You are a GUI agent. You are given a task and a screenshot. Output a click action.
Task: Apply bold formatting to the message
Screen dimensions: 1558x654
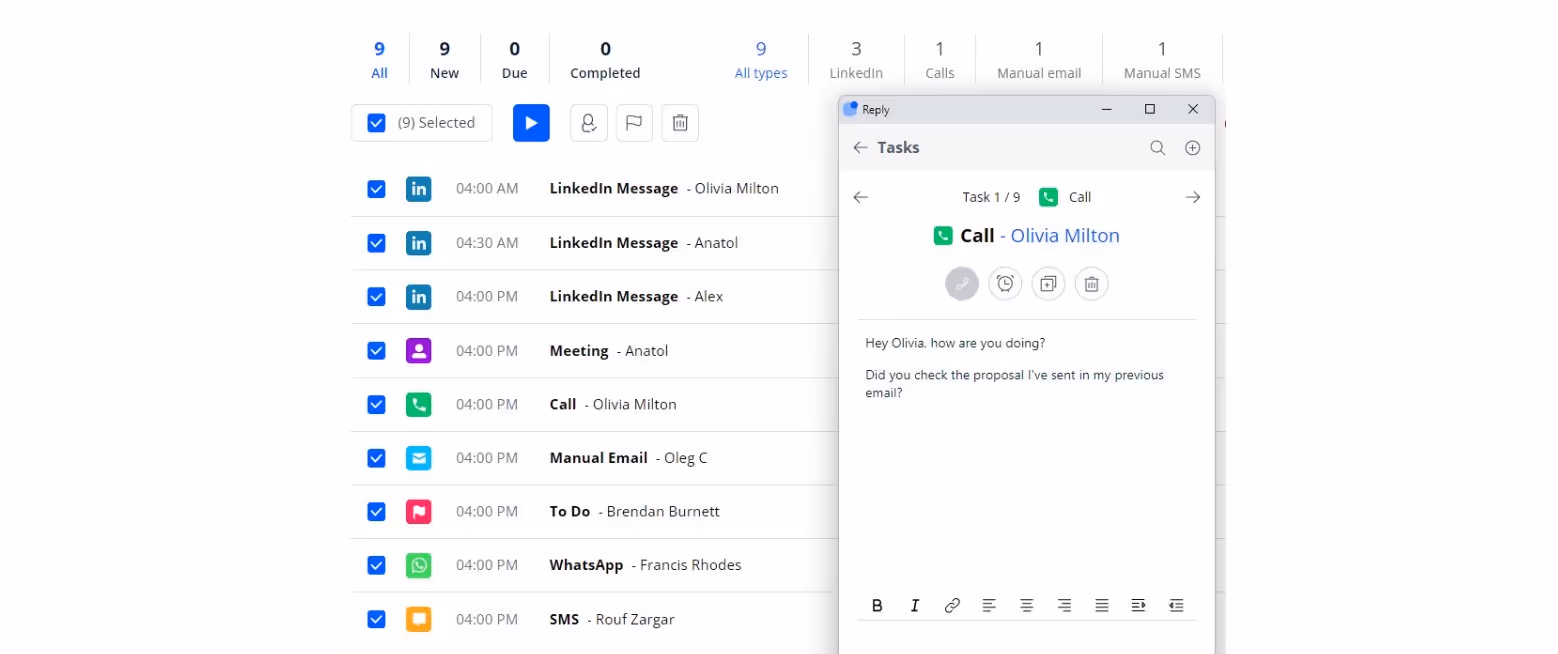[877, 605]
